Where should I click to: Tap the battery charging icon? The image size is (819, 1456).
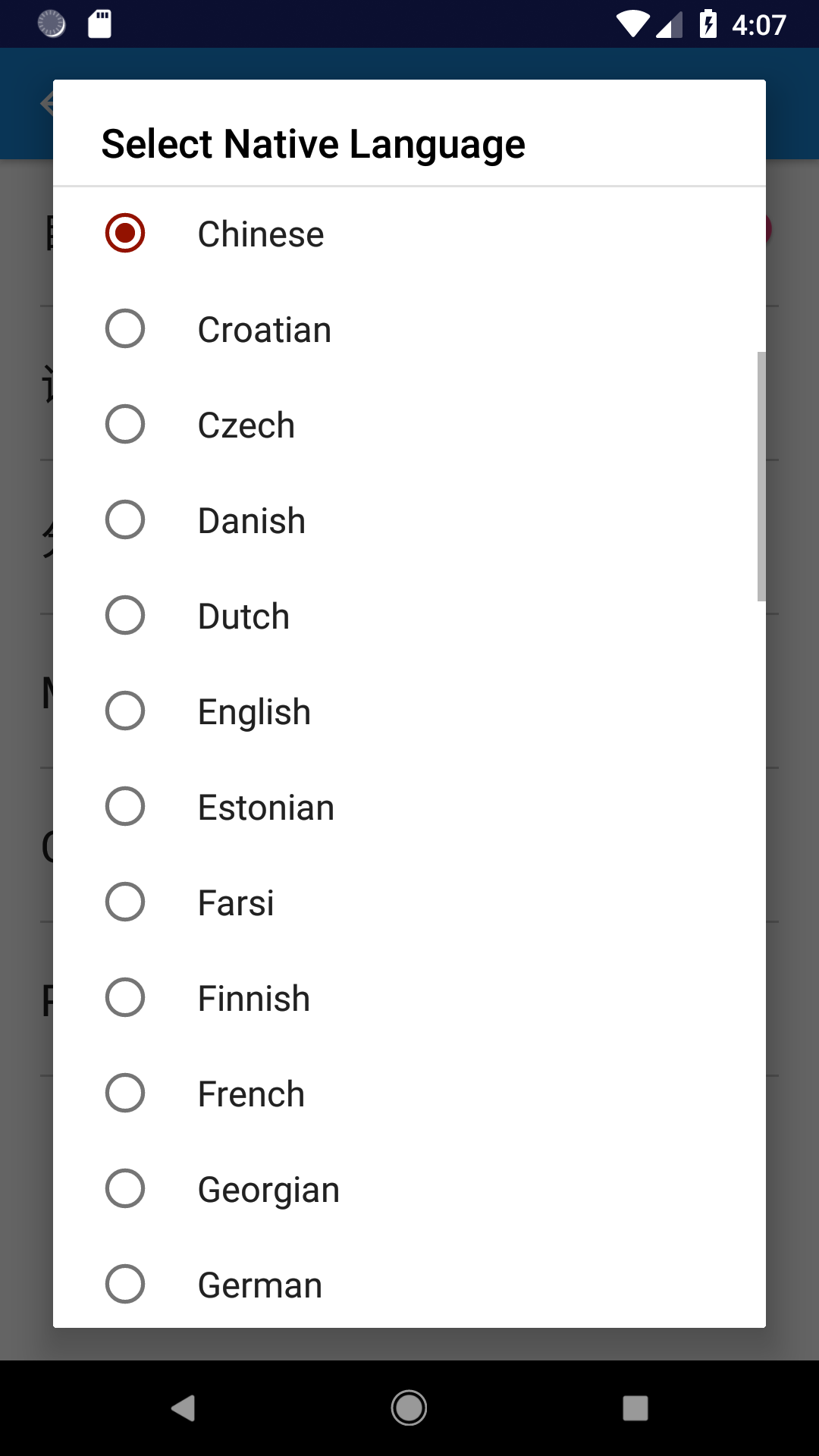[x=708, y=24]
